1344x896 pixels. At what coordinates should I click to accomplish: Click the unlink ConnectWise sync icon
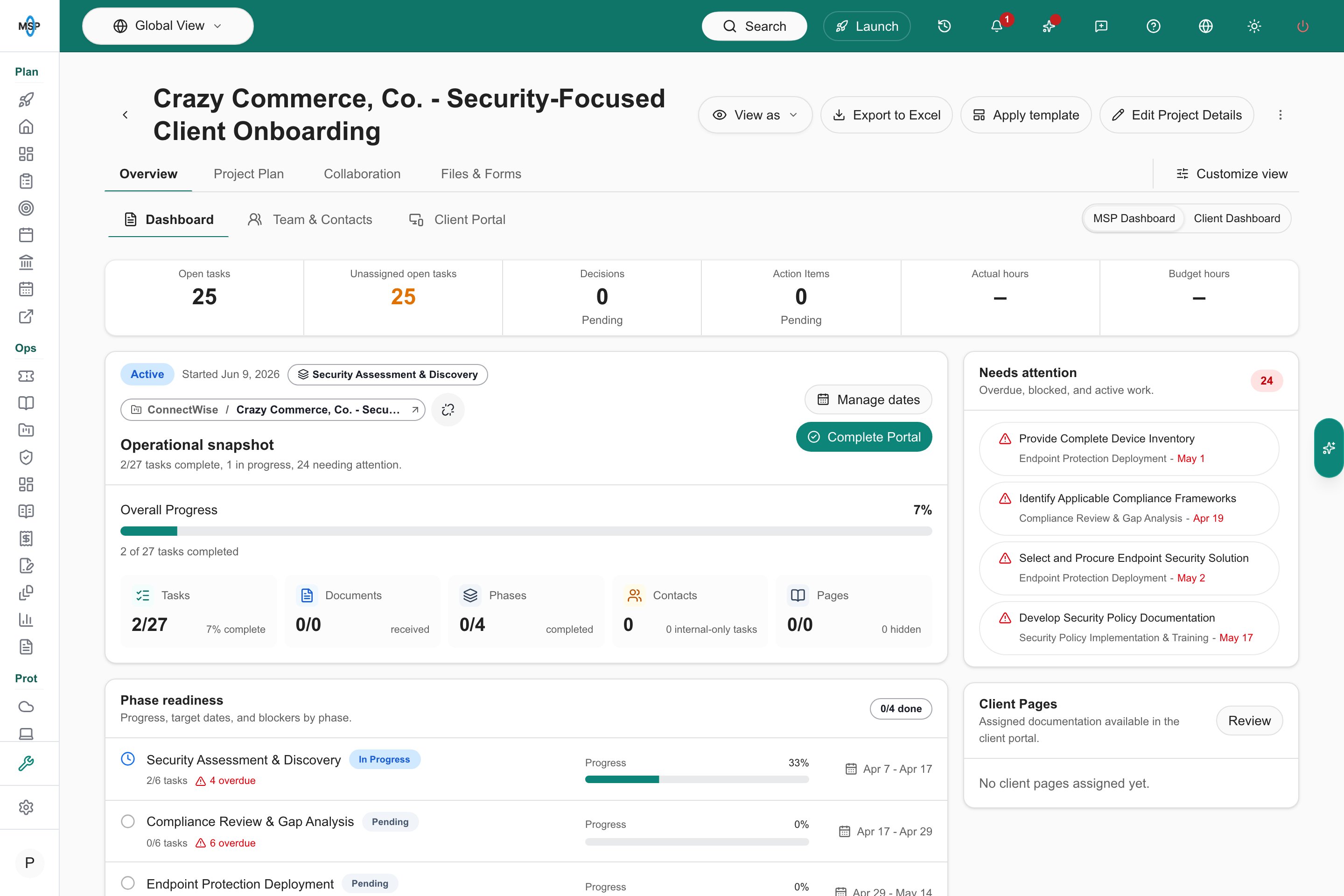[x=448, y=410]
